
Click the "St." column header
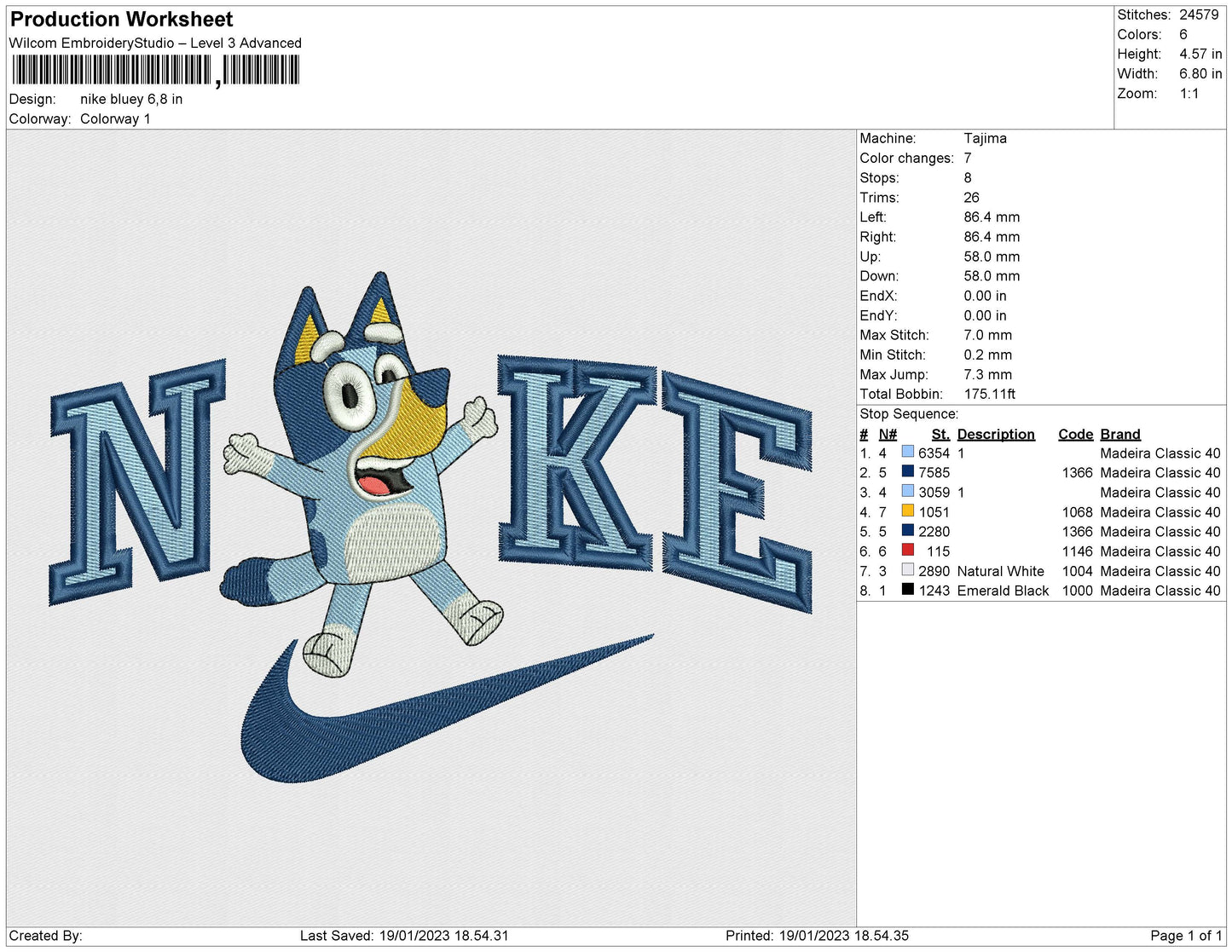(x=940, y=434)
